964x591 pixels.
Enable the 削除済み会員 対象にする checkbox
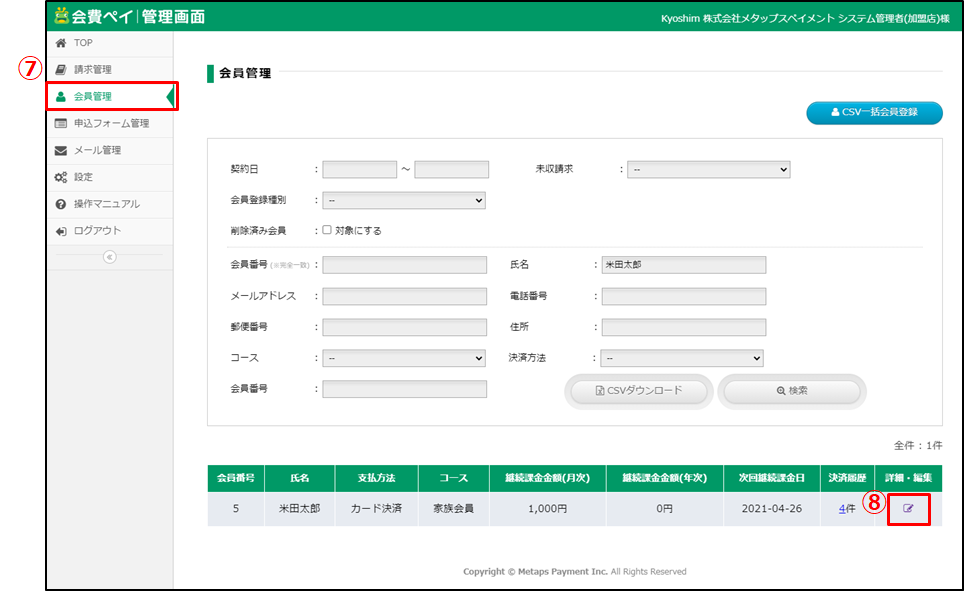tap(327, 230)
